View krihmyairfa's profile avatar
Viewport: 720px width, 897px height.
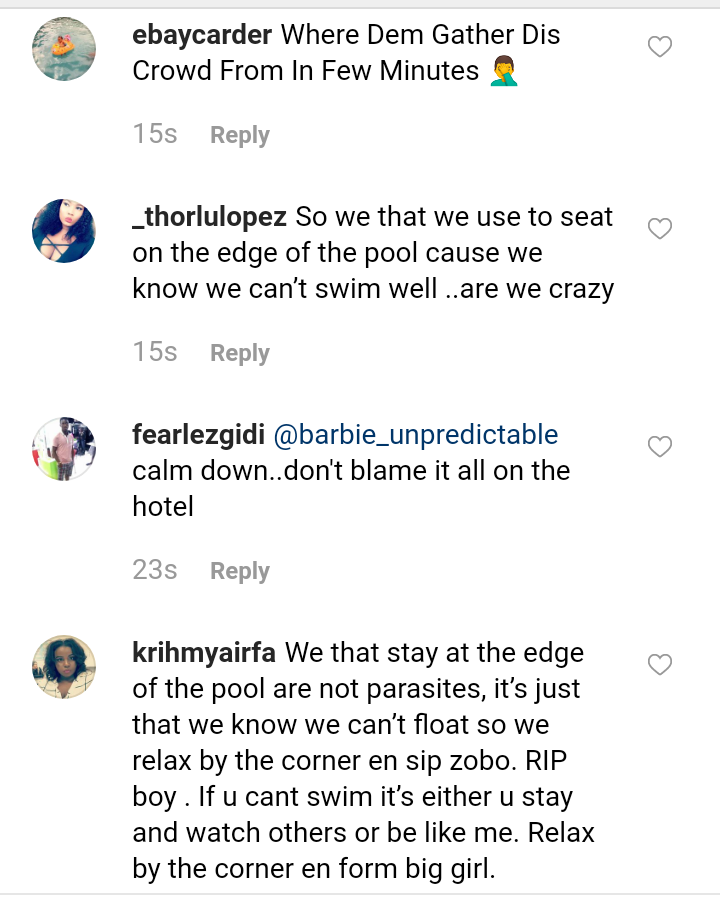(x=64, y=666)
